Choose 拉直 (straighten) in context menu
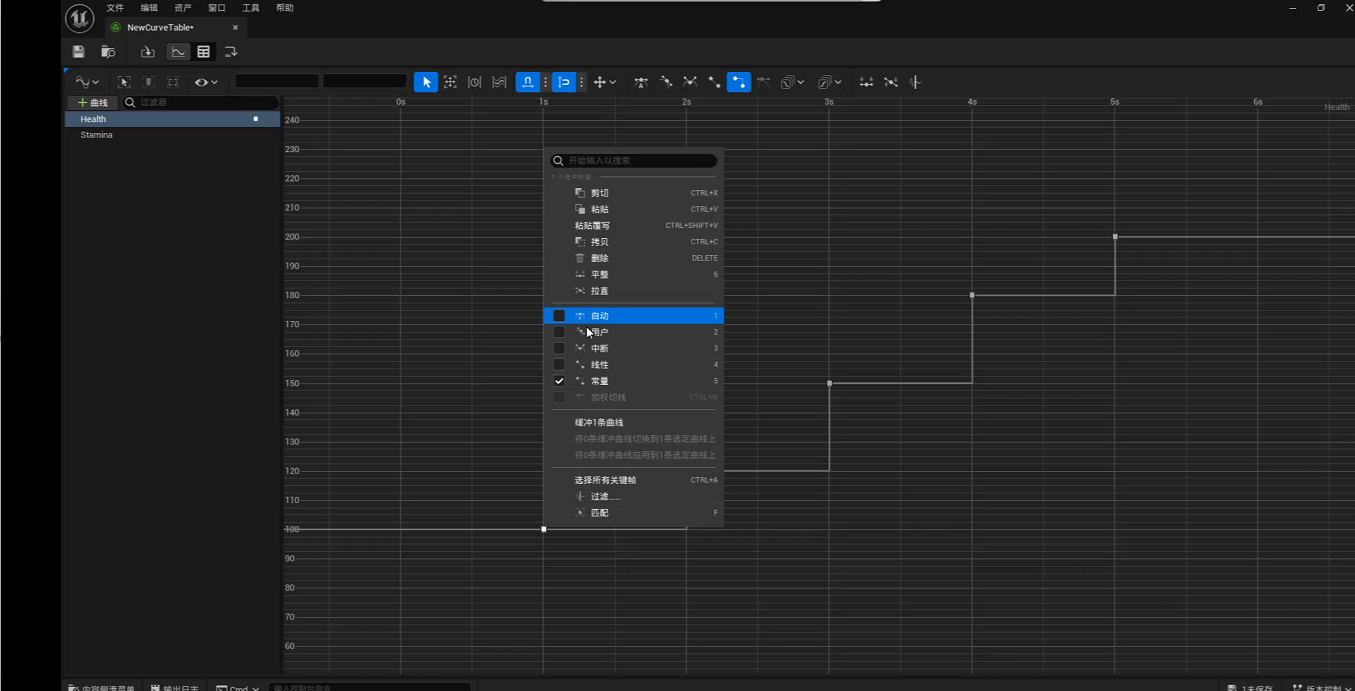The width and height of the screenshot is (1355, 691). click(634, 291)
